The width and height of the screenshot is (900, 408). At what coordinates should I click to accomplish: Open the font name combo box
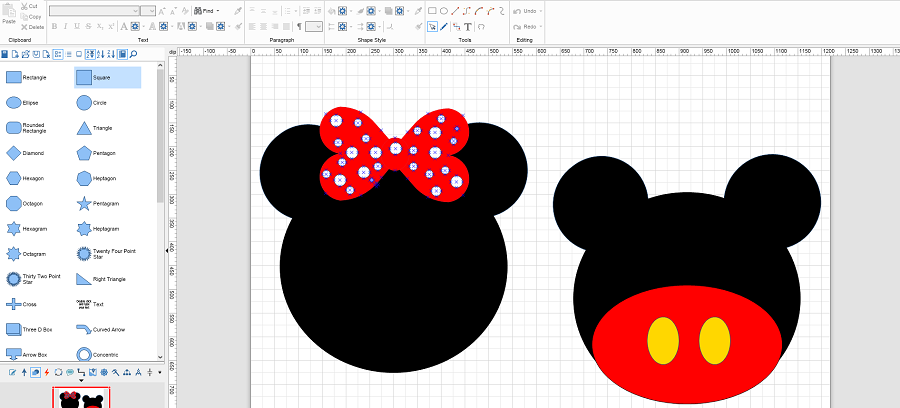[94, 11]
